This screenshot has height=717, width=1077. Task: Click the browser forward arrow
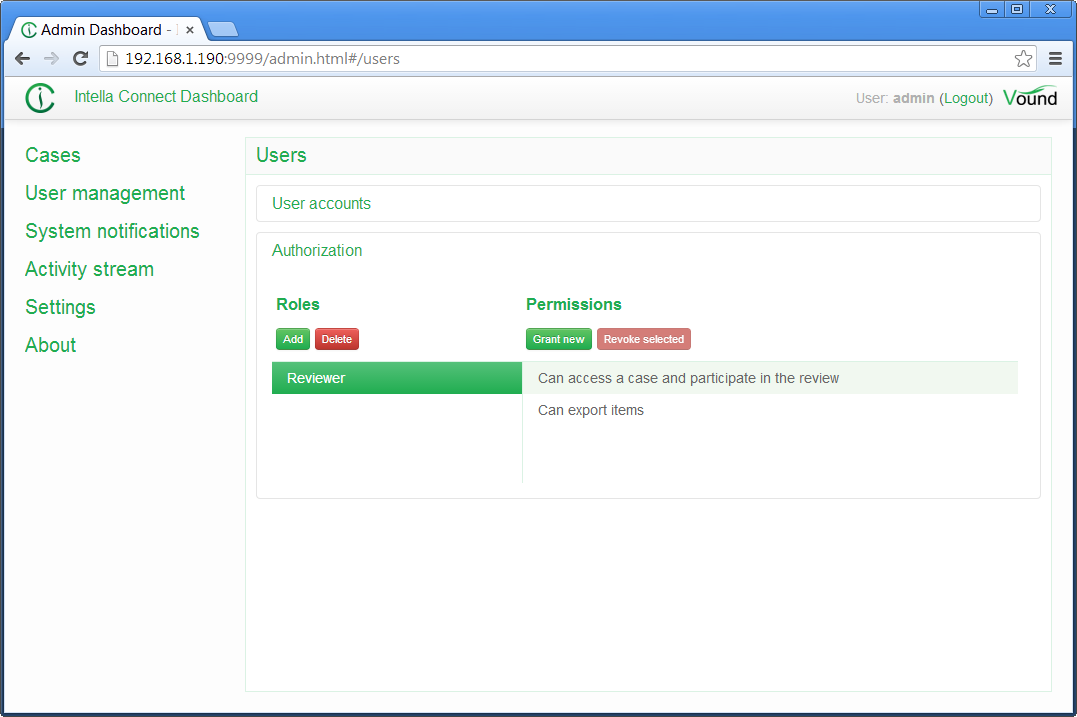pos(51,59)
